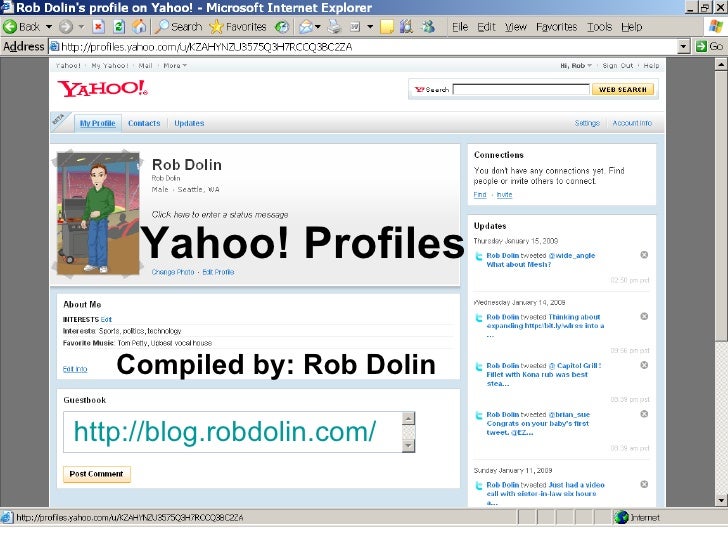Click the Sign Out link
This screenshot has height=546, width=728.
pyautogui.click(x=618, y=65)
